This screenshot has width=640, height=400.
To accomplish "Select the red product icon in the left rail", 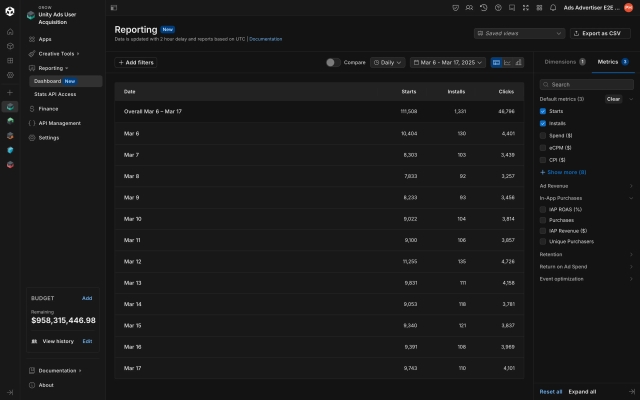I will [x=10, y=164].
